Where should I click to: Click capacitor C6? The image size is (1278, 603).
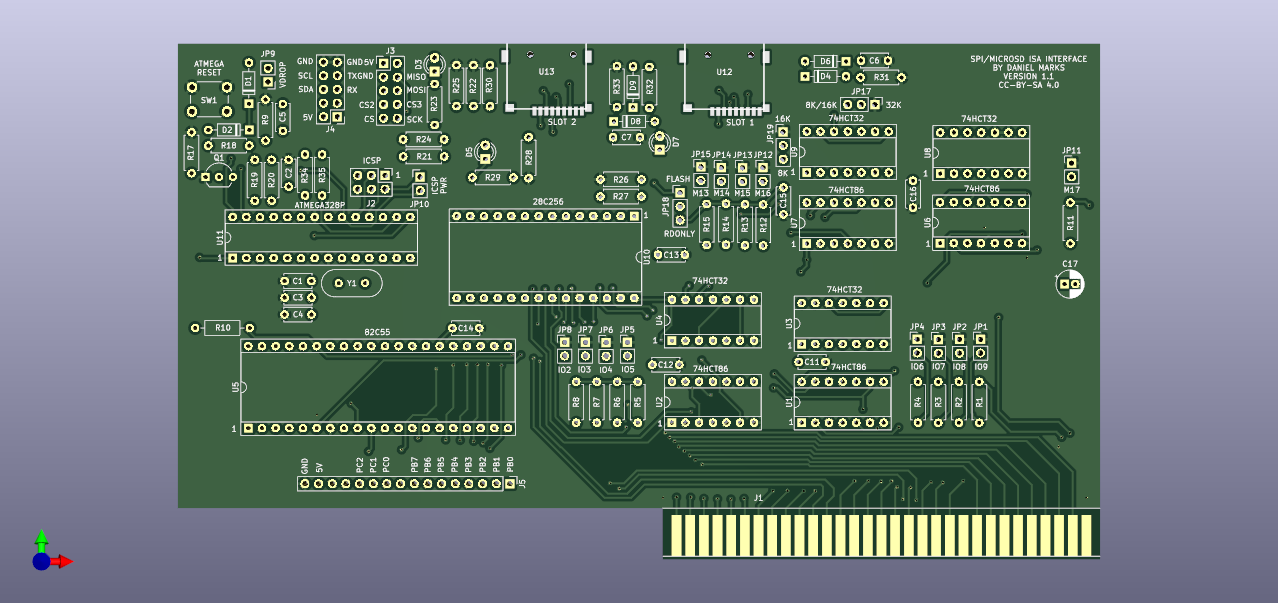point(874,60)
